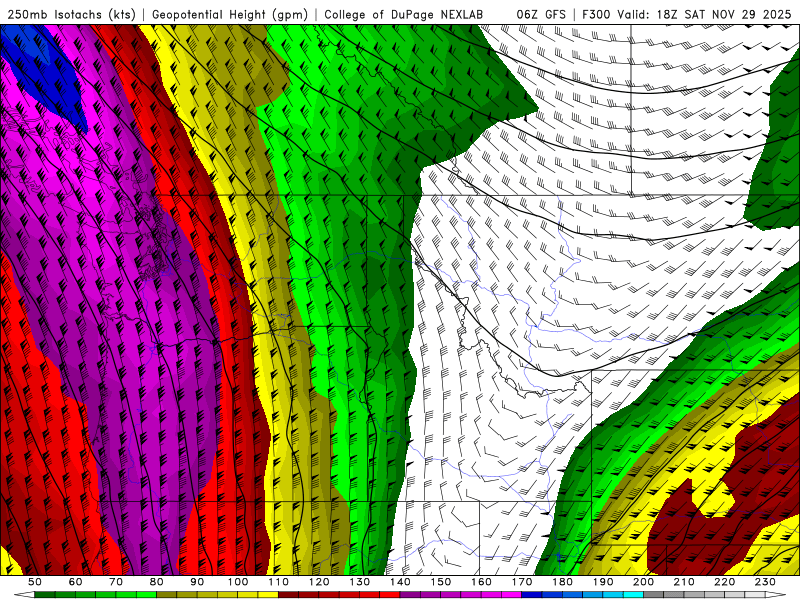
Task: Click the 210 value on the color scale
Action: click(685, 582)
